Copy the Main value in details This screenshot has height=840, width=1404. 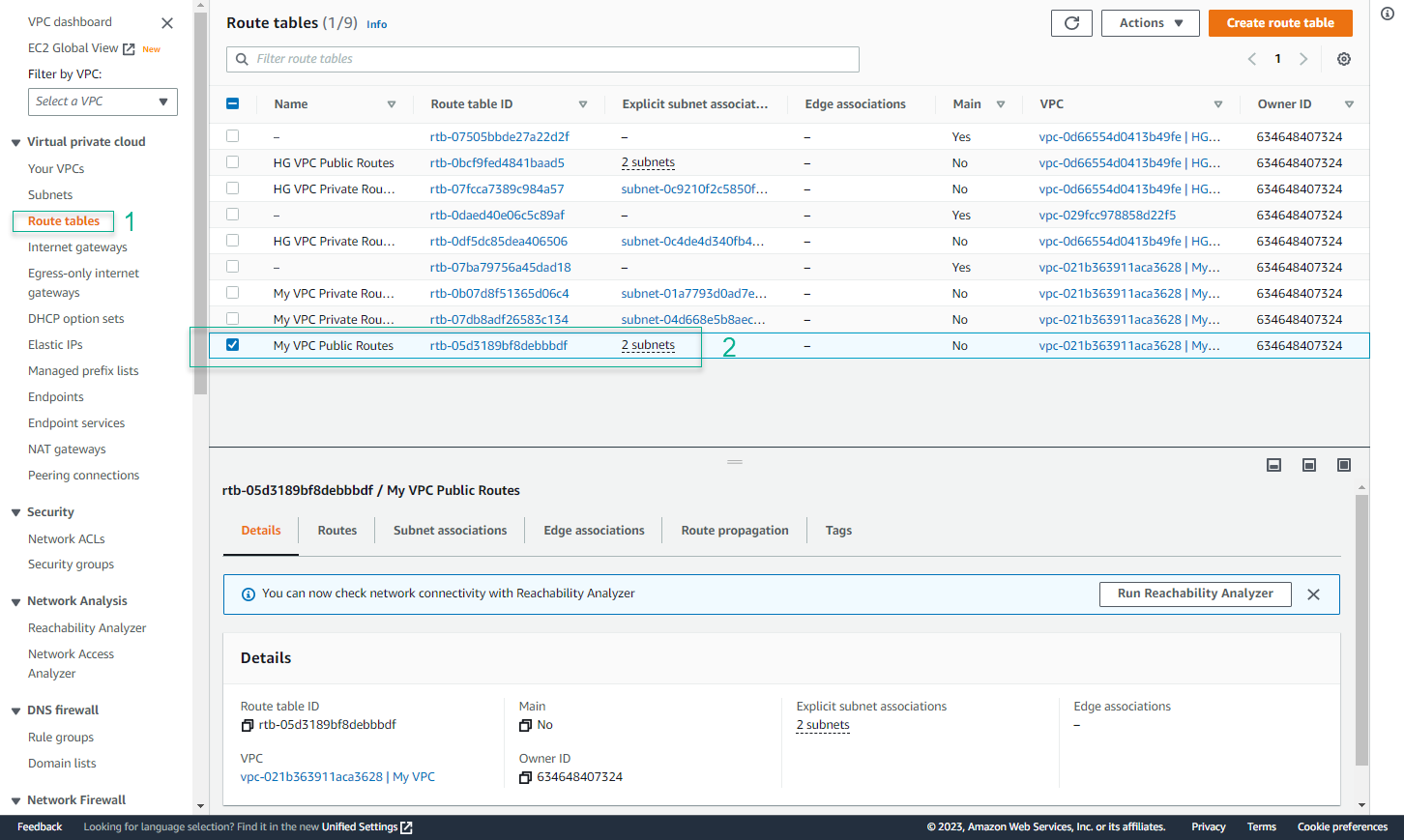click(526, 725)
